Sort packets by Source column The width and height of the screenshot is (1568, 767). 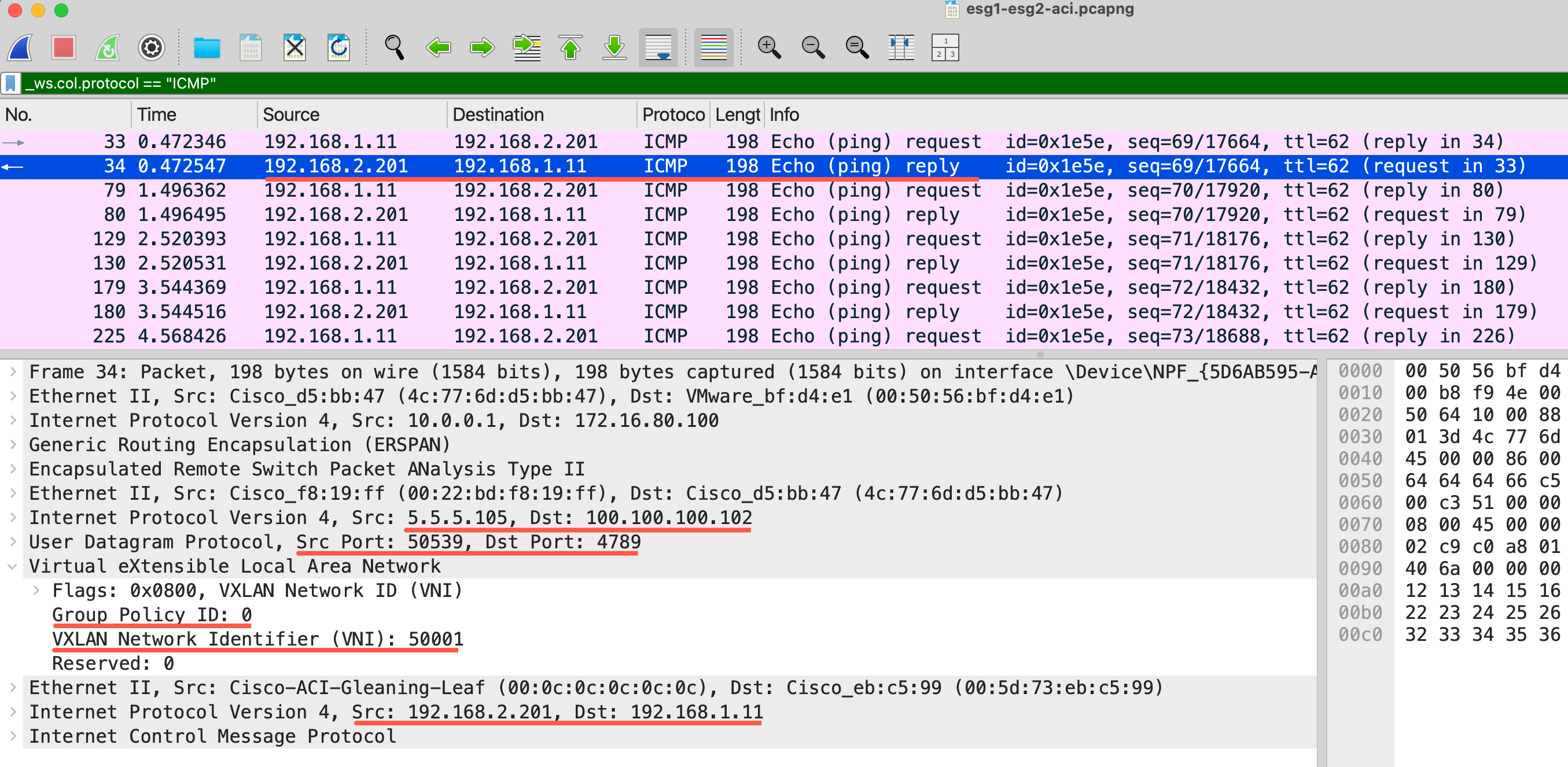352,115
